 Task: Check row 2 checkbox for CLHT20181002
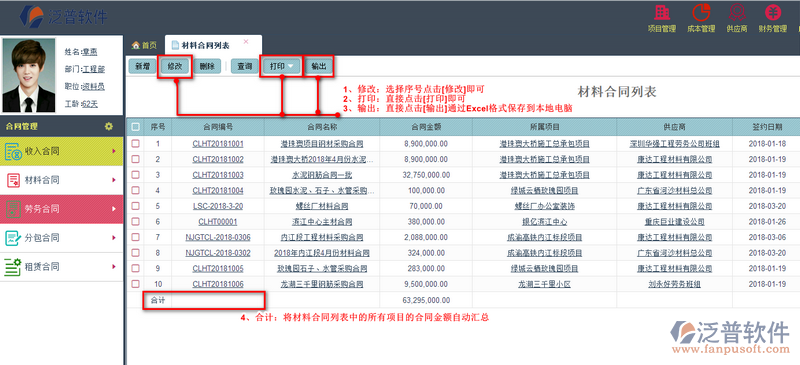[x=135, y=159]
